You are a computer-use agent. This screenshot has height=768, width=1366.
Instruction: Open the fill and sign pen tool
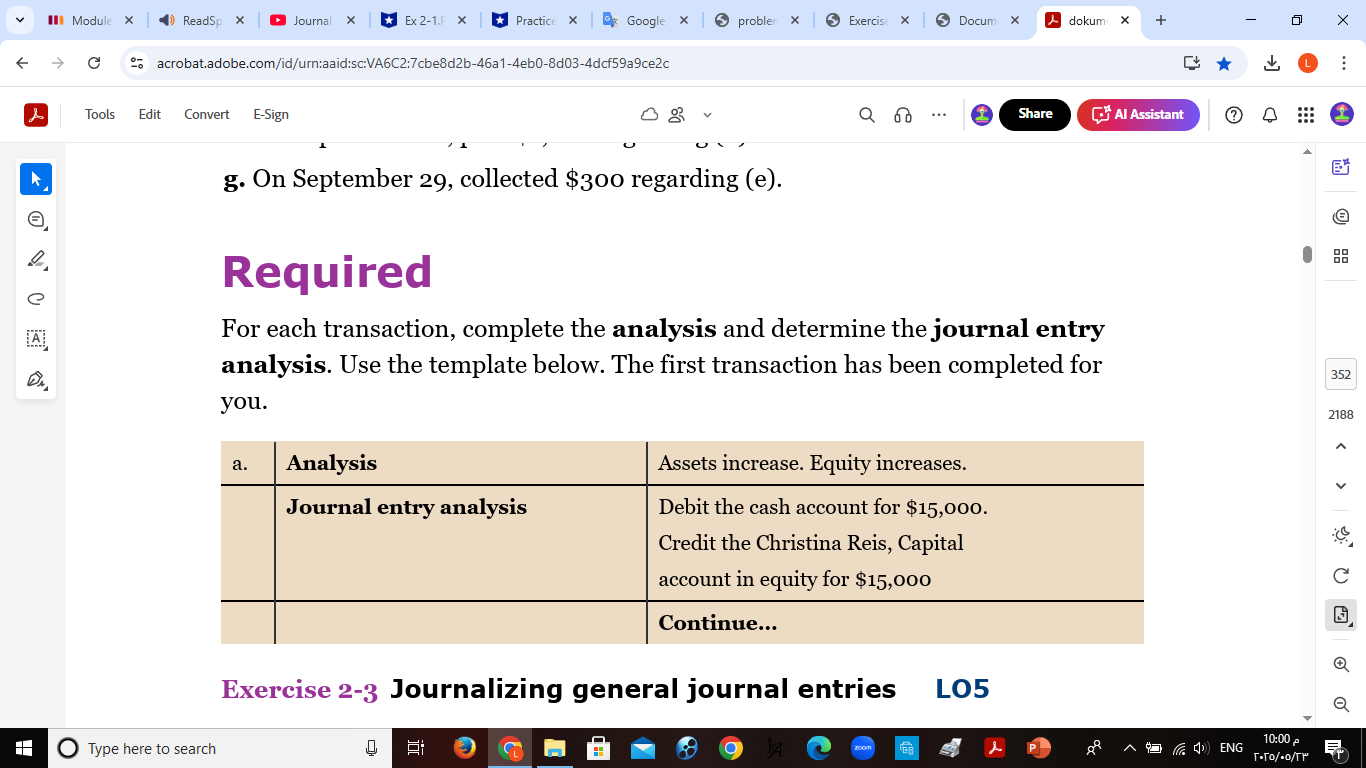click(x=36, y=379)
